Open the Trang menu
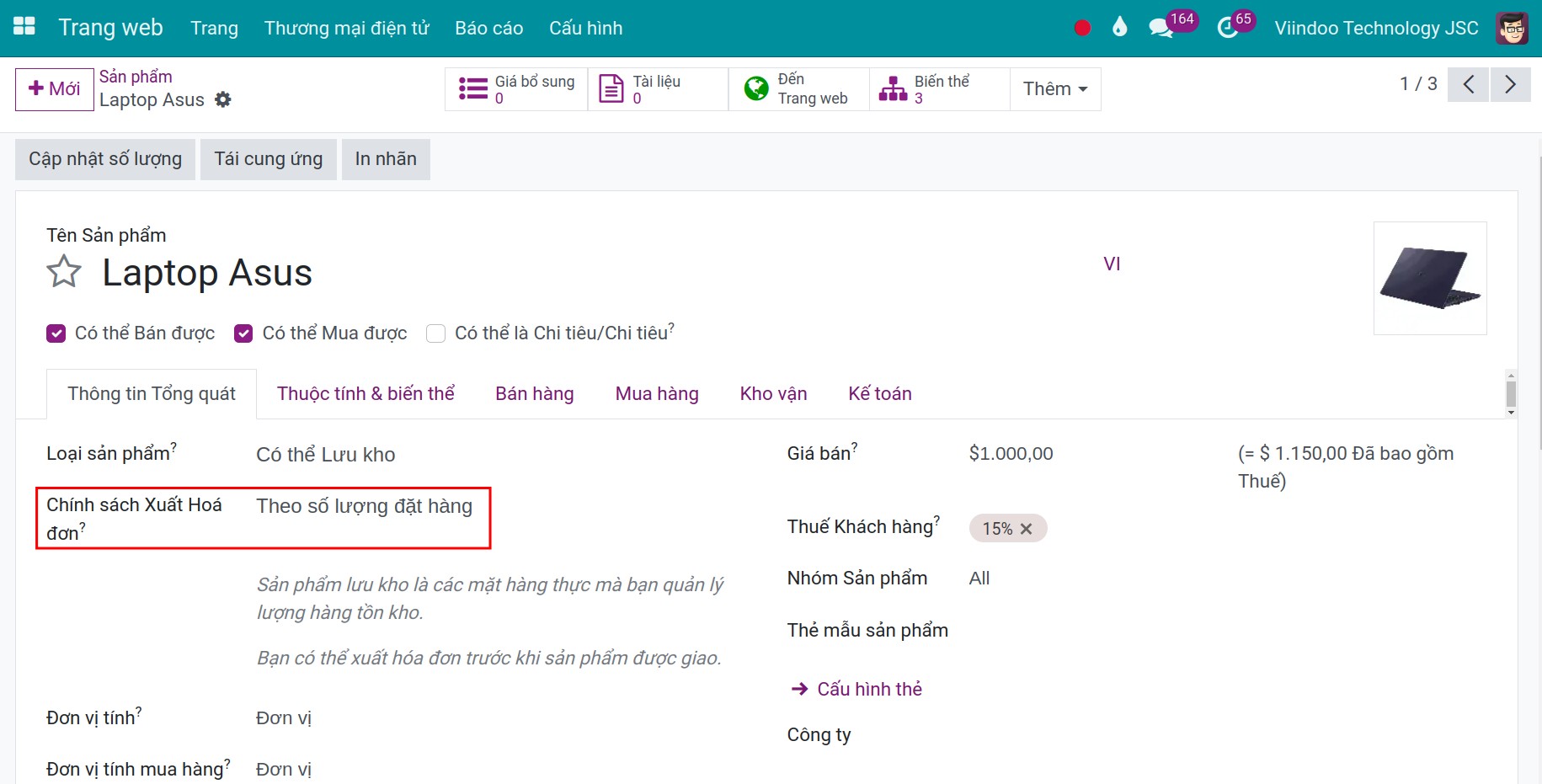1542x784 pixels. pos(214,28)
